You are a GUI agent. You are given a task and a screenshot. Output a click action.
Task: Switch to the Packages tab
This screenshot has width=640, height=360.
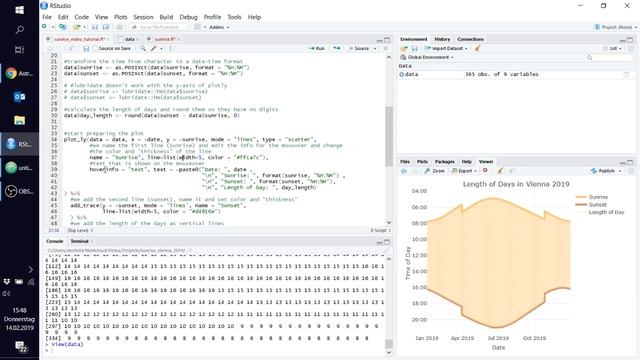[x=444, y=162]
